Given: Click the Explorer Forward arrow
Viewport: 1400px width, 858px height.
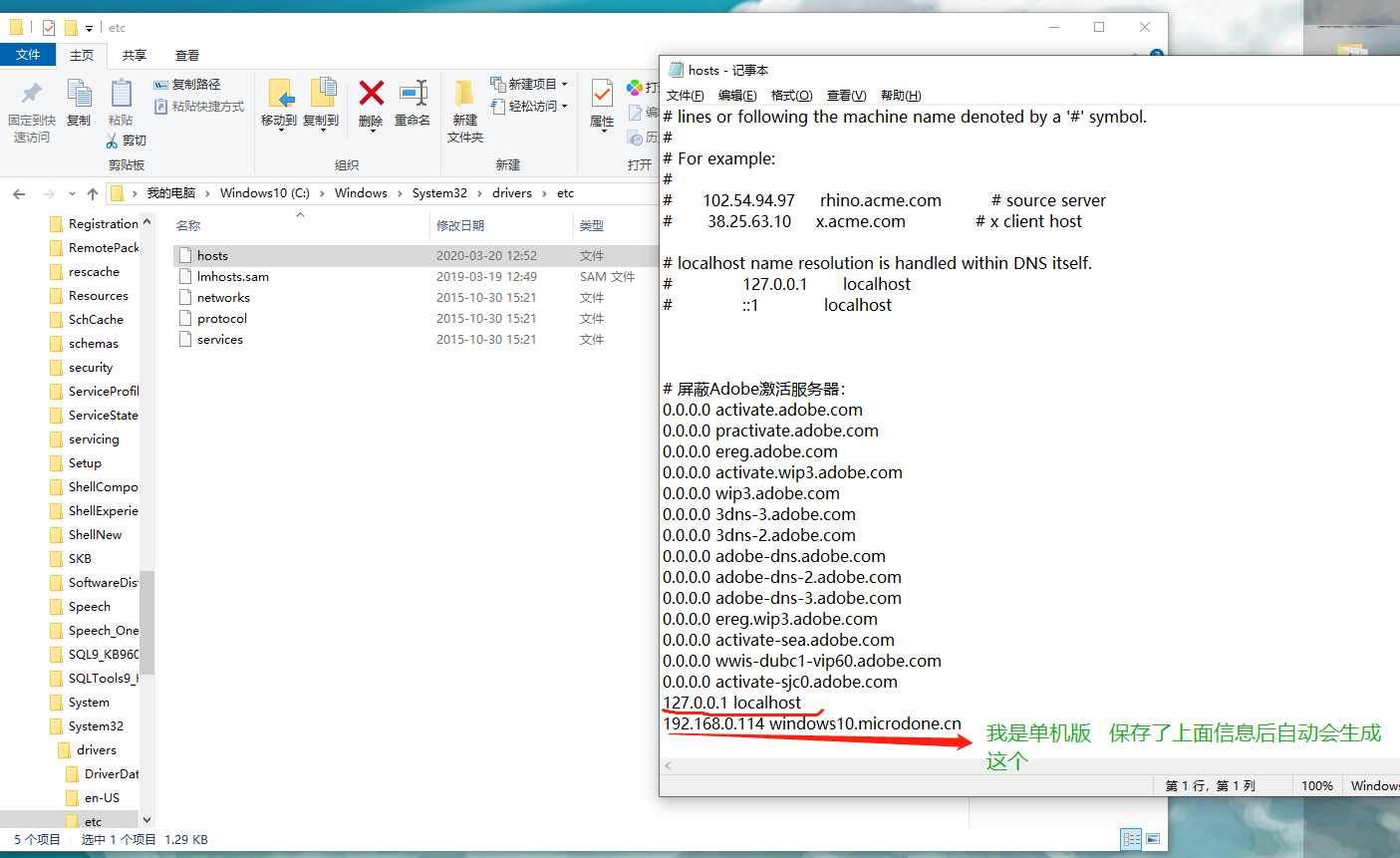Looking at the screenshot, I should [48, 193].
